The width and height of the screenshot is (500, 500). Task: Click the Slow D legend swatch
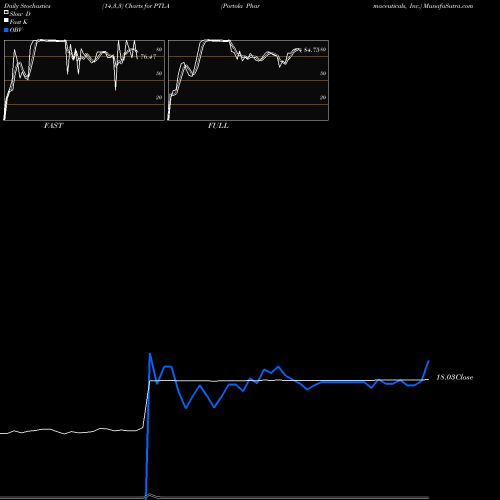[x=6, y=12]
